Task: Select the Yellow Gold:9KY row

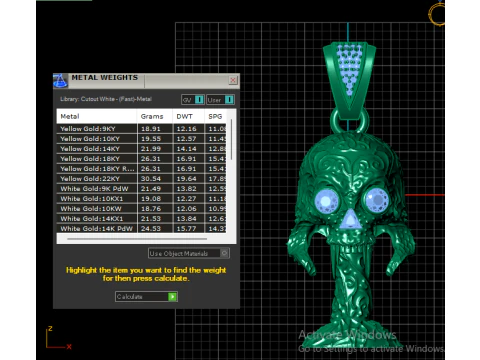Action: click(x=142, y=129)
